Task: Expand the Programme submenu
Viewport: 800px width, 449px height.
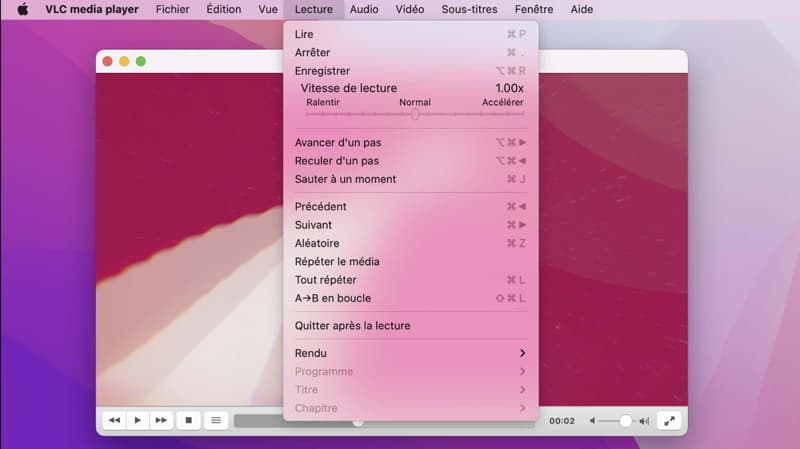Action: [411, 371]
